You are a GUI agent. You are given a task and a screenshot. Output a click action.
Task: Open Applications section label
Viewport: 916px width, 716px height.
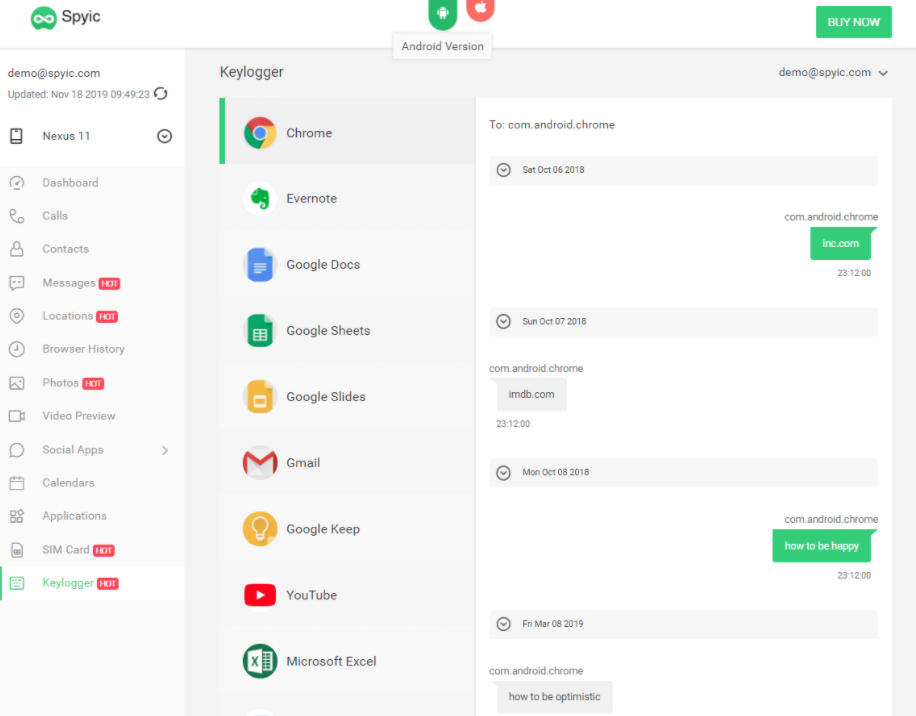[x=75, y=516]
